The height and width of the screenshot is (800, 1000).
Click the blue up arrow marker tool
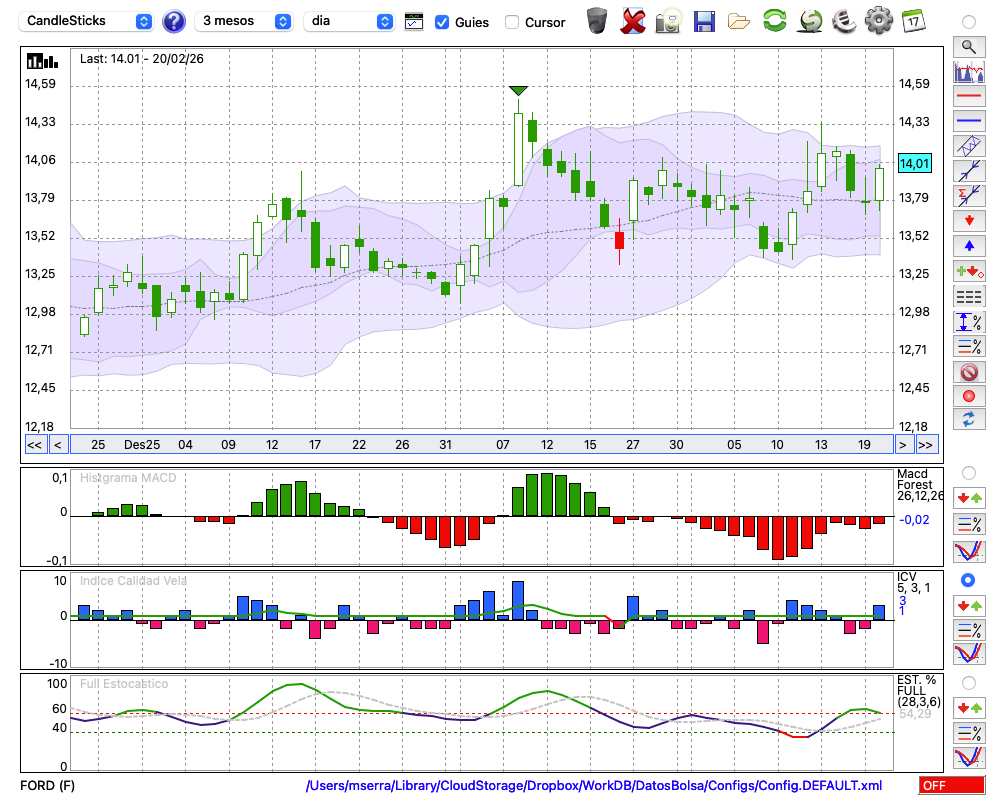tap(968, 245)
